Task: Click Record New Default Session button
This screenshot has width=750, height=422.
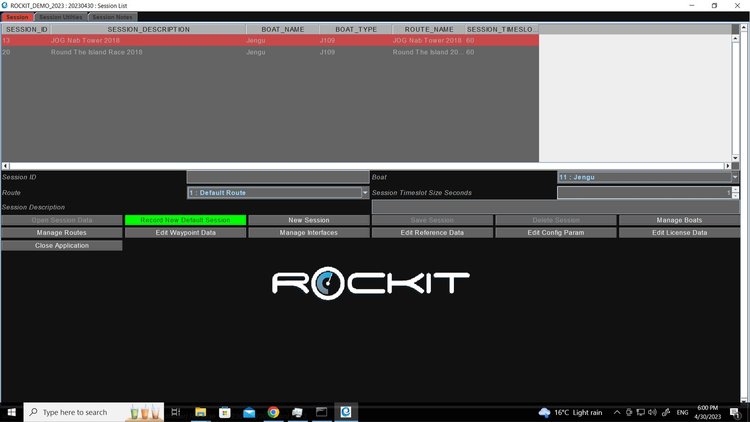Action: [x=186, y=220]
